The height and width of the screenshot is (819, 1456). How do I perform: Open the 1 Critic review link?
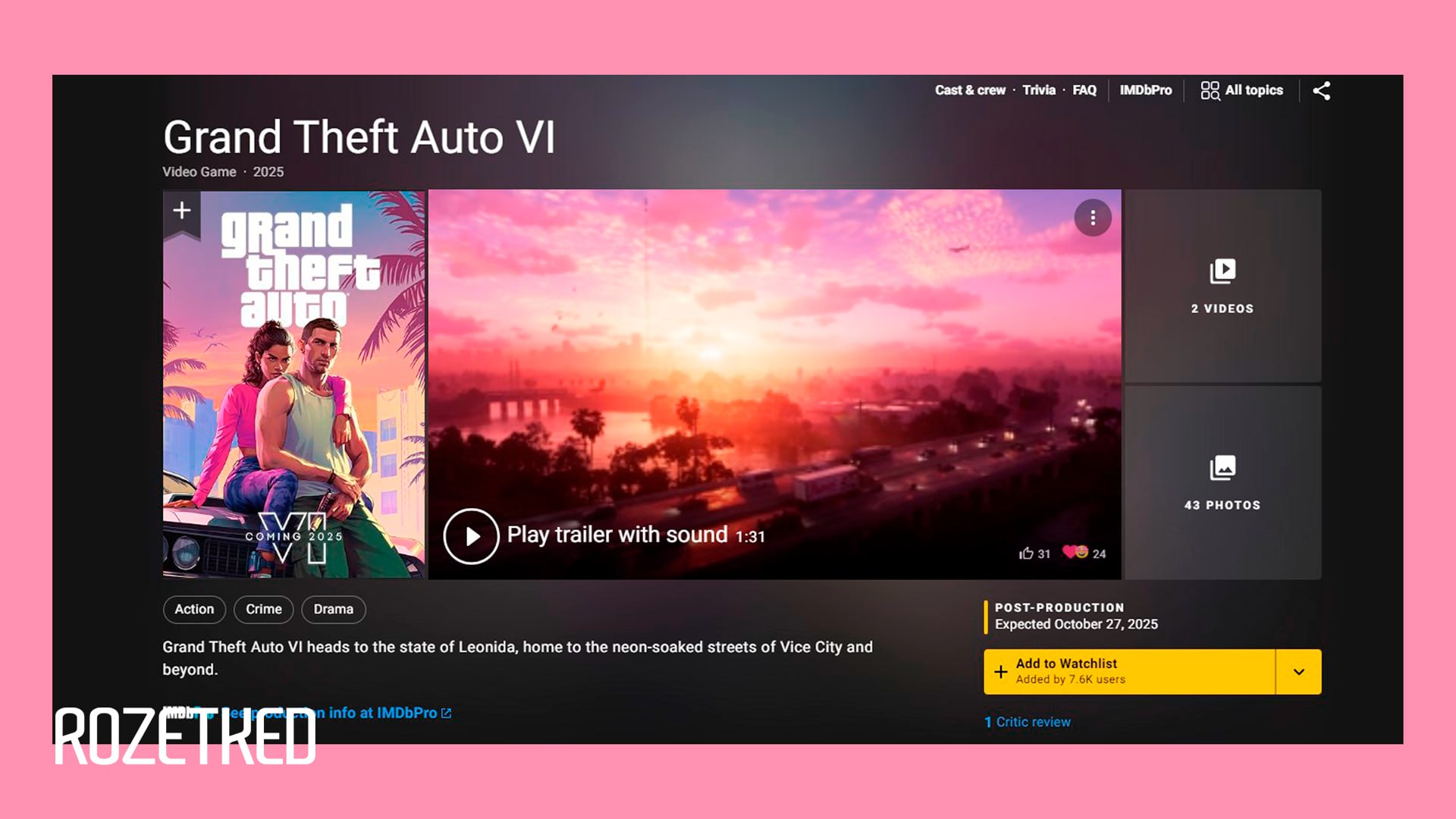(x=1028, y=722)
